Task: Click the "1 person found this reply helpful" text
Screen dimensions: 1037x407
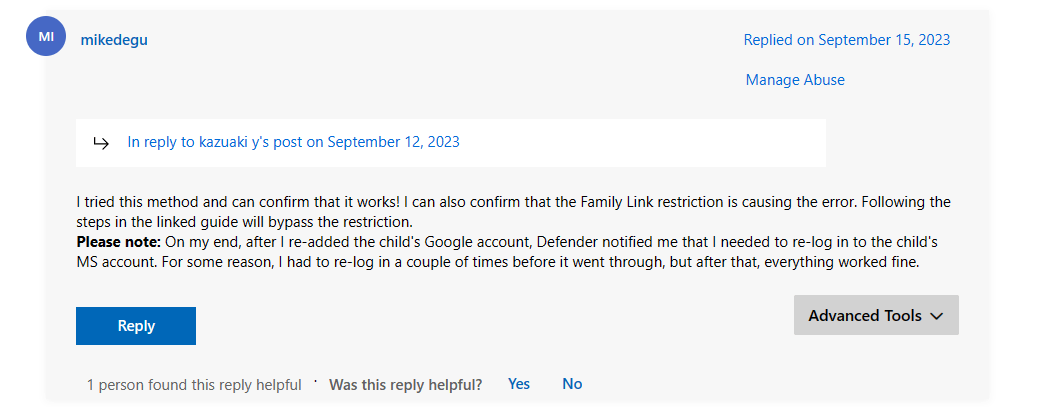Action: coord(194,384)
